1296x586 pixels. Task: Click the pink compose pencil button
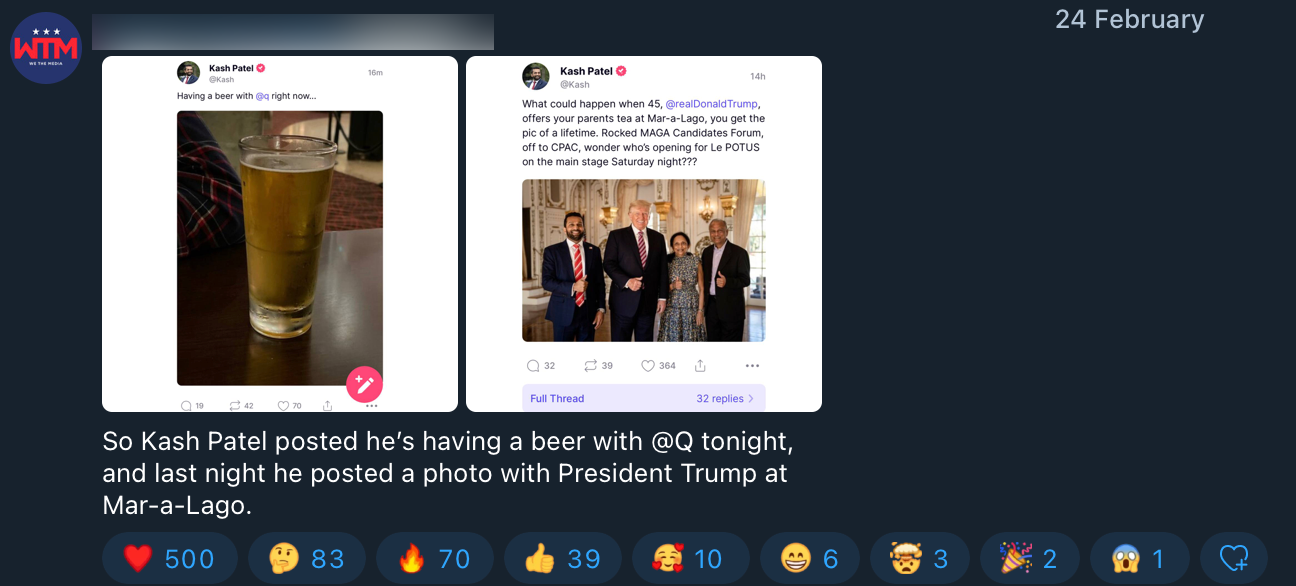tap(364, 384)
